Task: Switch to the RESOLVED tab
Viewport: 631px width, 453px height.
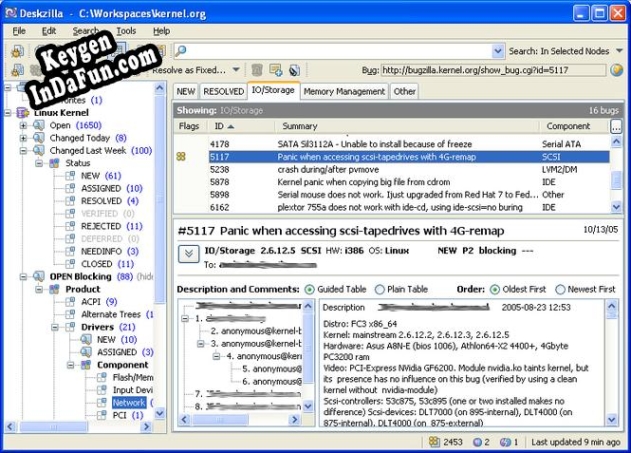Action: tap(223, 91)
